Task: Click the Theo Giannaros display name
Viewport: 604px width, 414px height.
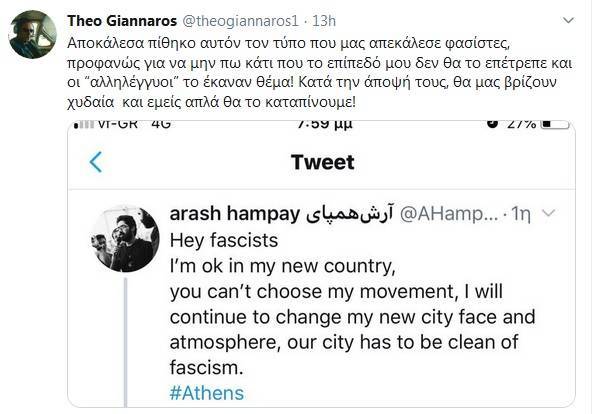Action: pyautogui.click(x=124, y=20)
